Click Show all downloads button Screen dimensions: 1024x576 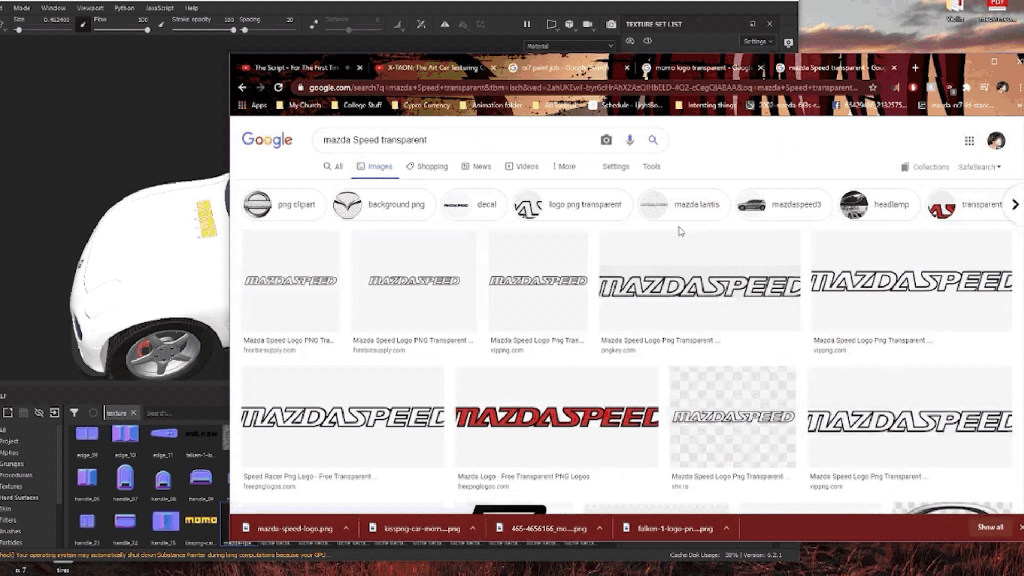pyautogui.click(x=990, y=527)
